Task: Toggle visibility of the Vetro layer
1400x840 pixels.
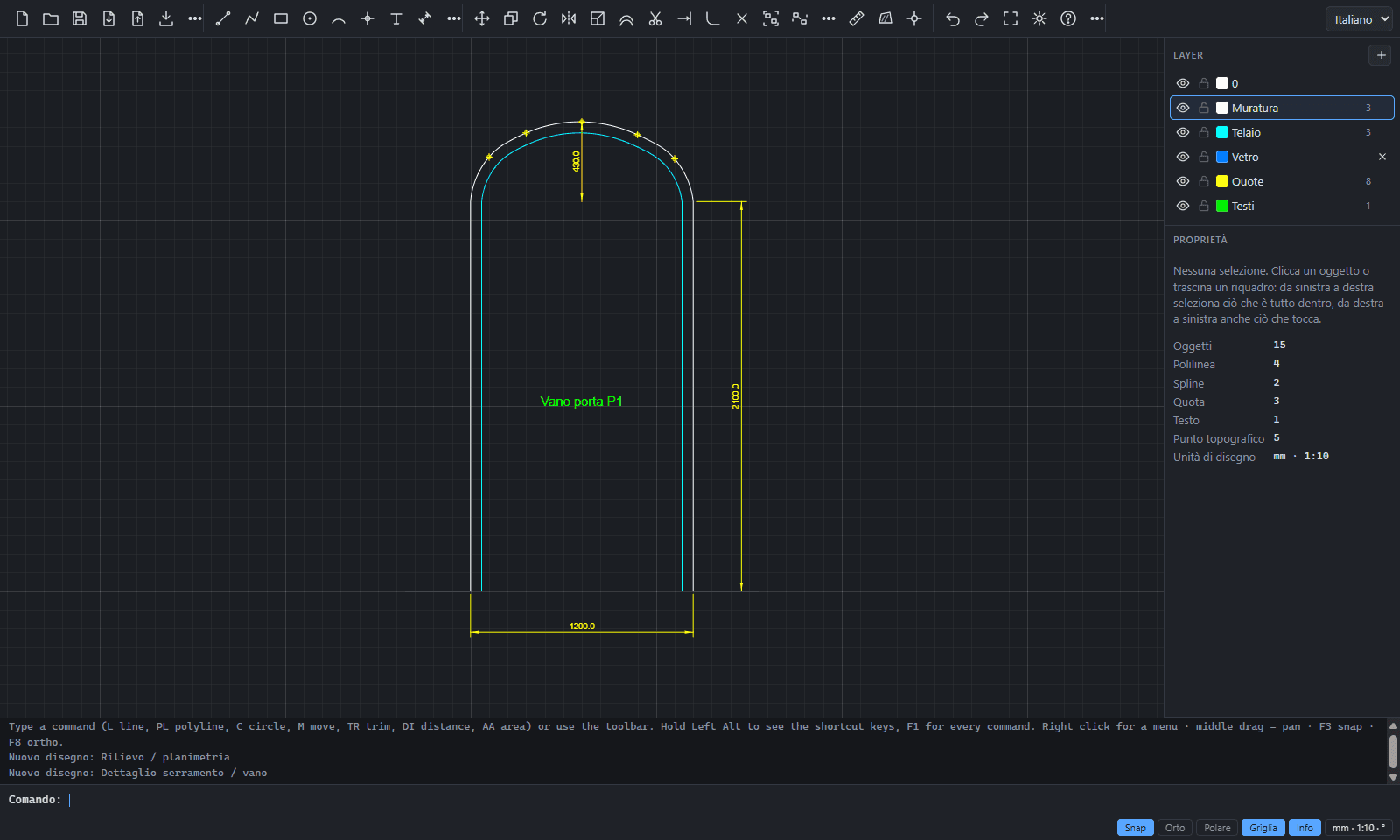Action: tap(1183, 157)
